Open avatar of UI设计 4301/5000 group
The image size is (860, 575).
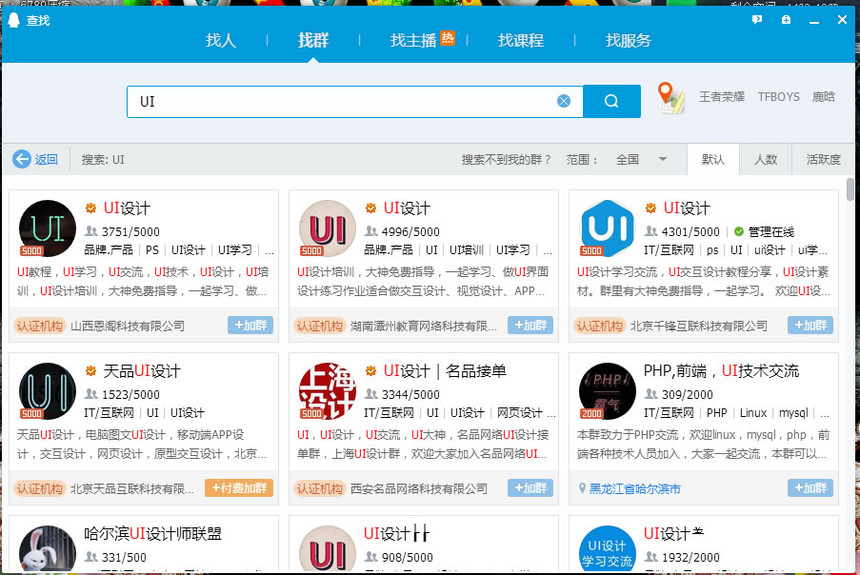(x=607, y=228)
